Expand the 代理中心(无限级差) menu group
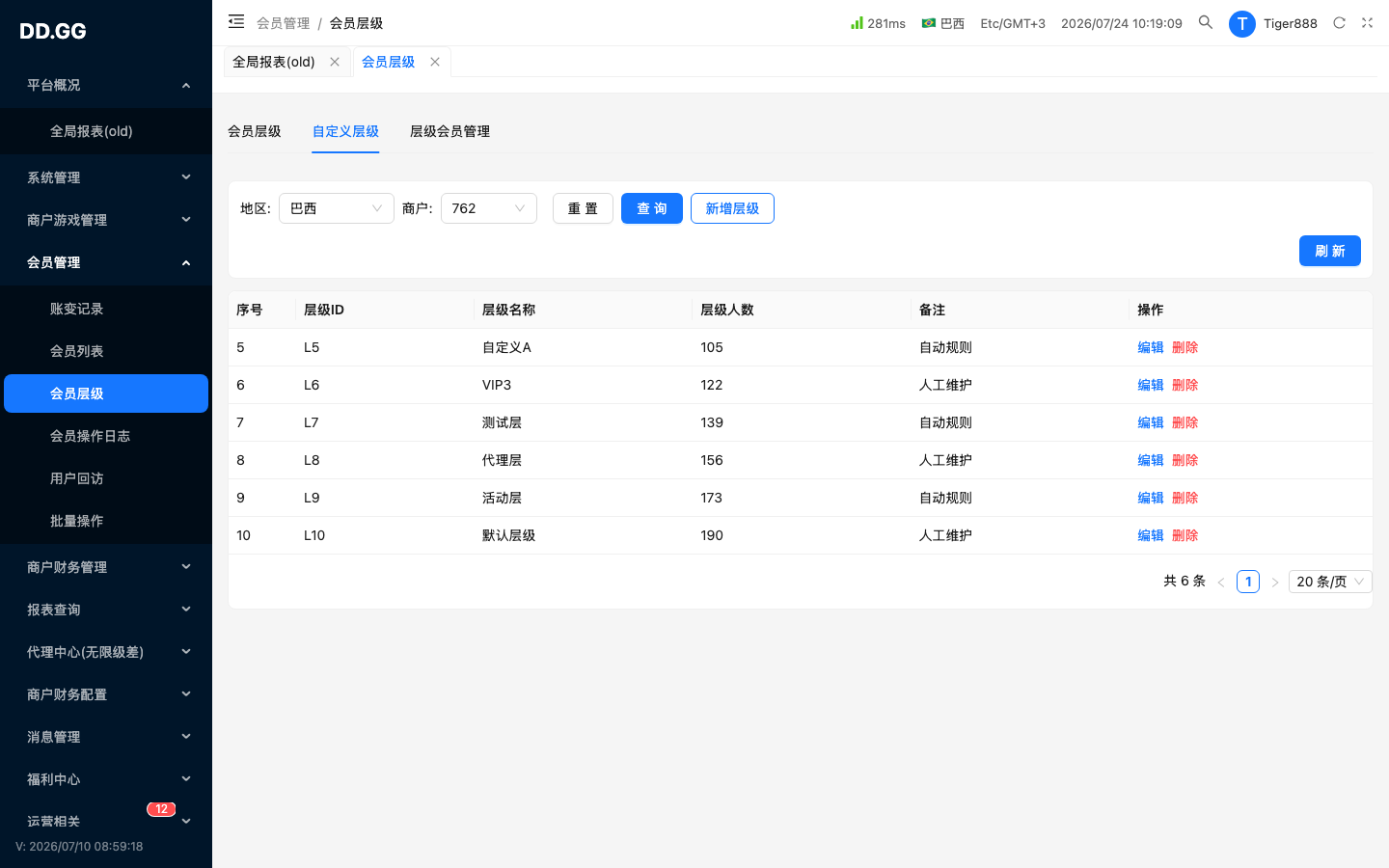 click(x=106, y=652)
